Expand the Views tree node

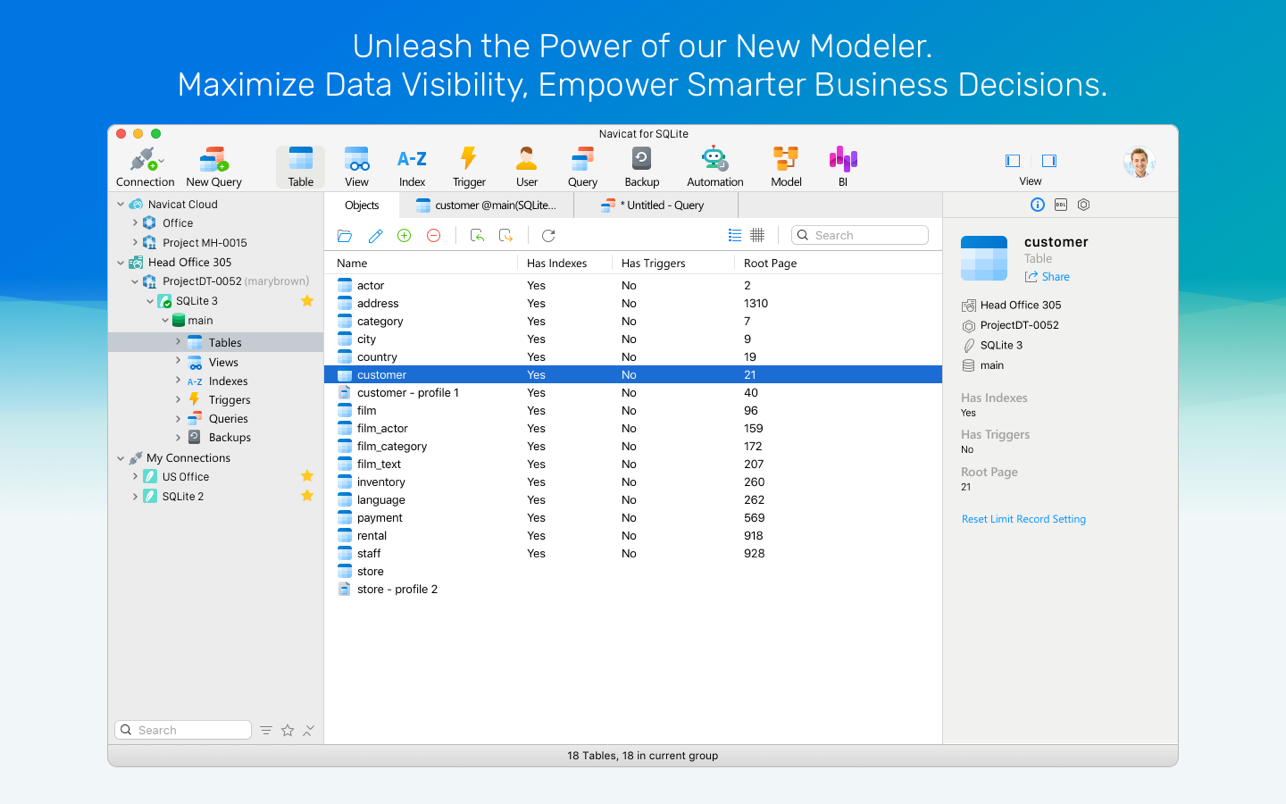178,361
